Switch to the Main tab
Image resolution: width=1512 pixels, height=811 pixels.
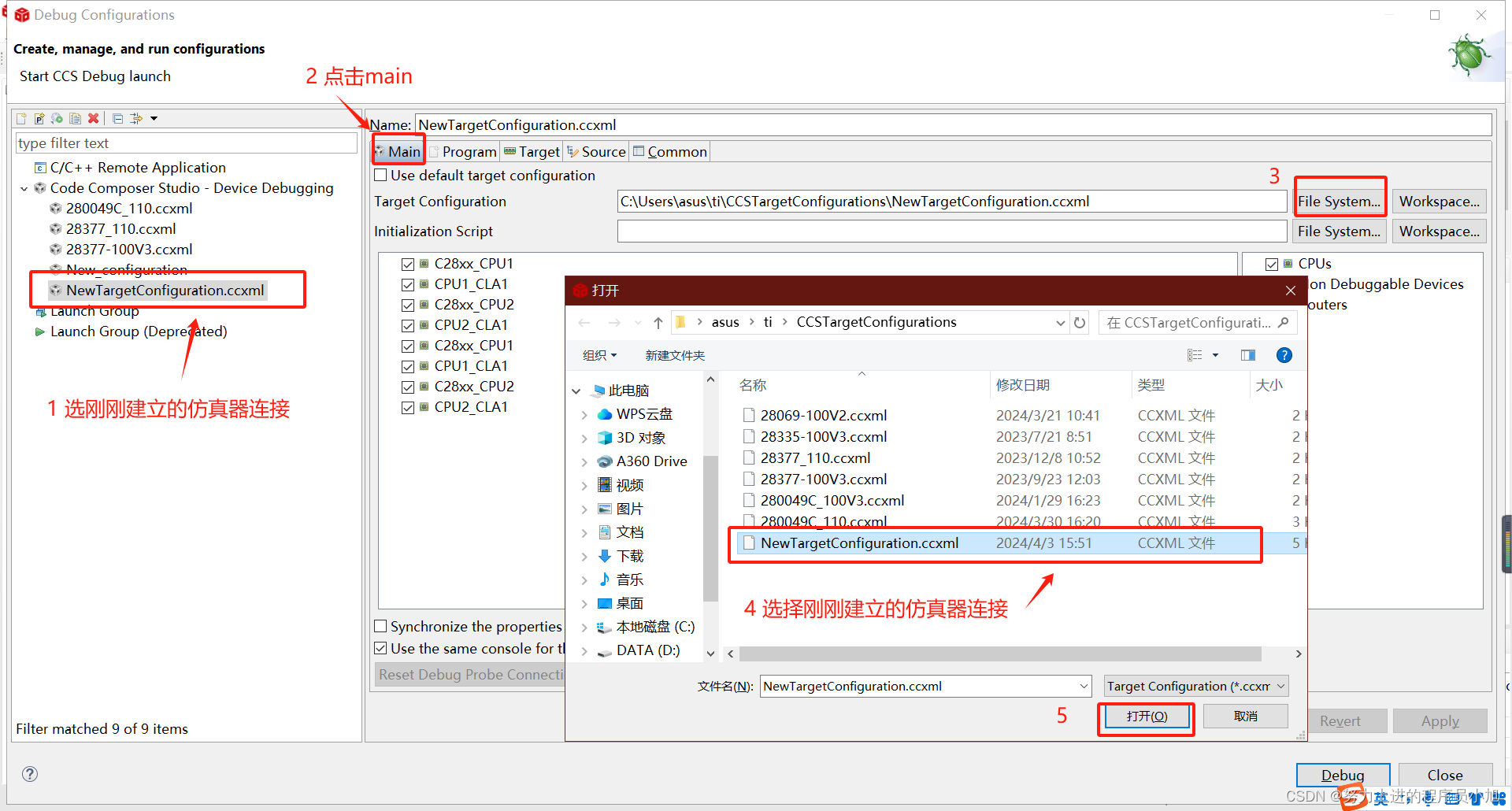tap(398, 151)
